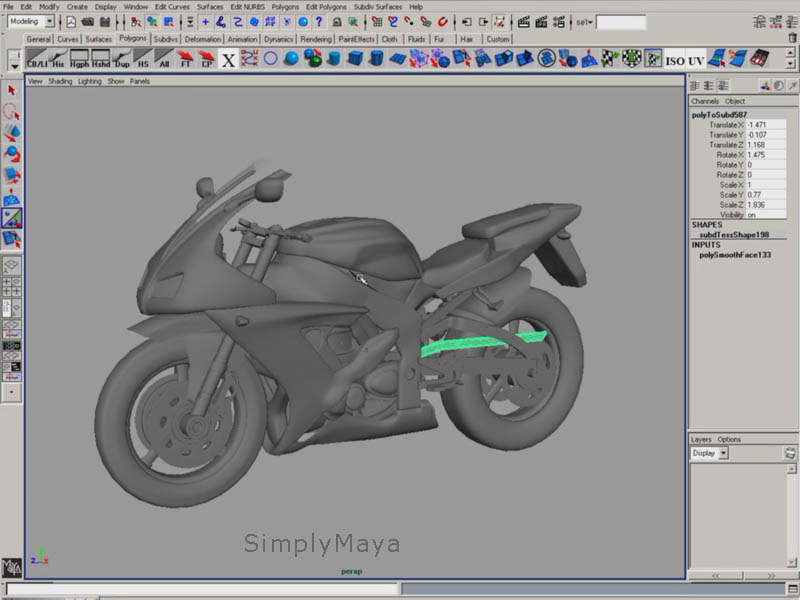Activate the Move tool
The width and height of the screenshot is (800, 600).
tap(11, 133)
